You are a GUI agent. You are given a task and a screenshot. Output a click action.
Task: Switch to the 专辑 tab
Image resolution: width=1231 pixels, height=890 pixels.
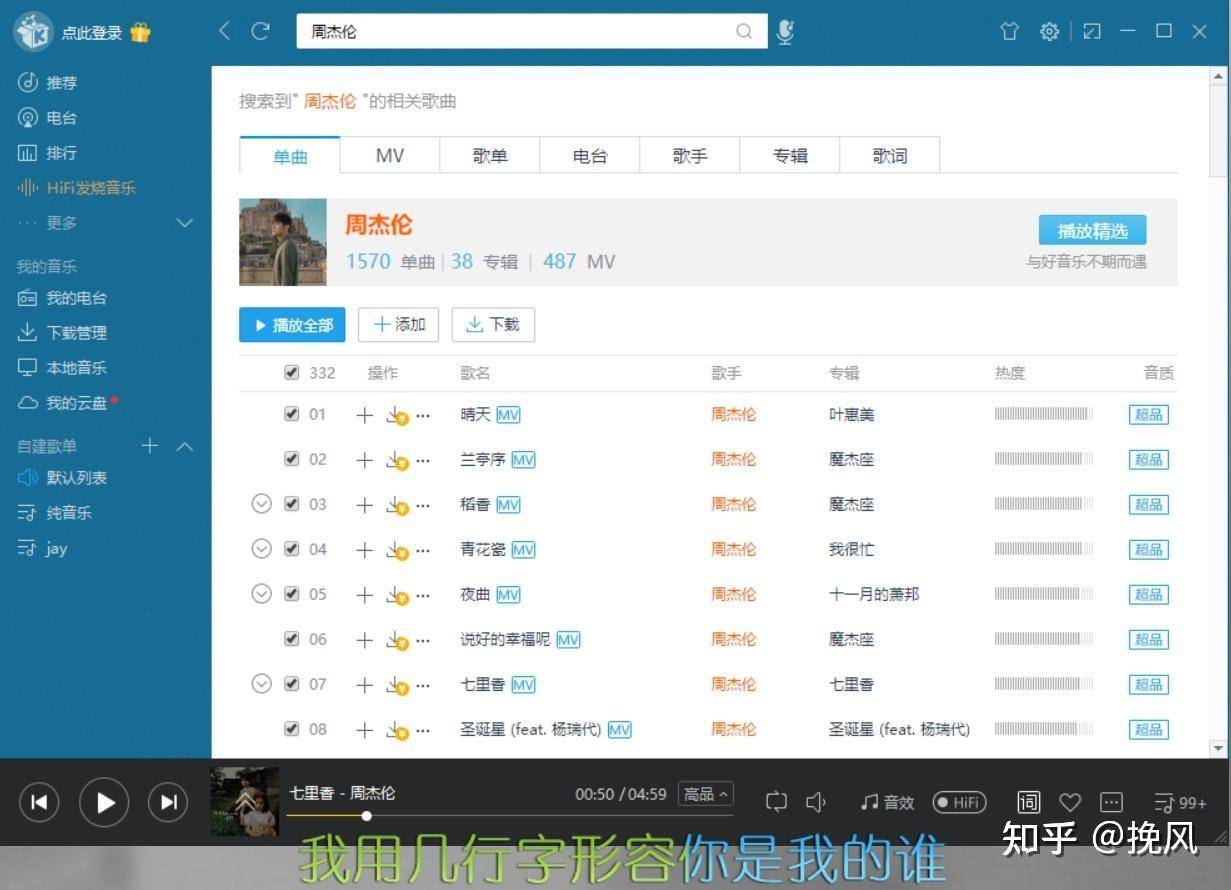click(x=790, y=156)
